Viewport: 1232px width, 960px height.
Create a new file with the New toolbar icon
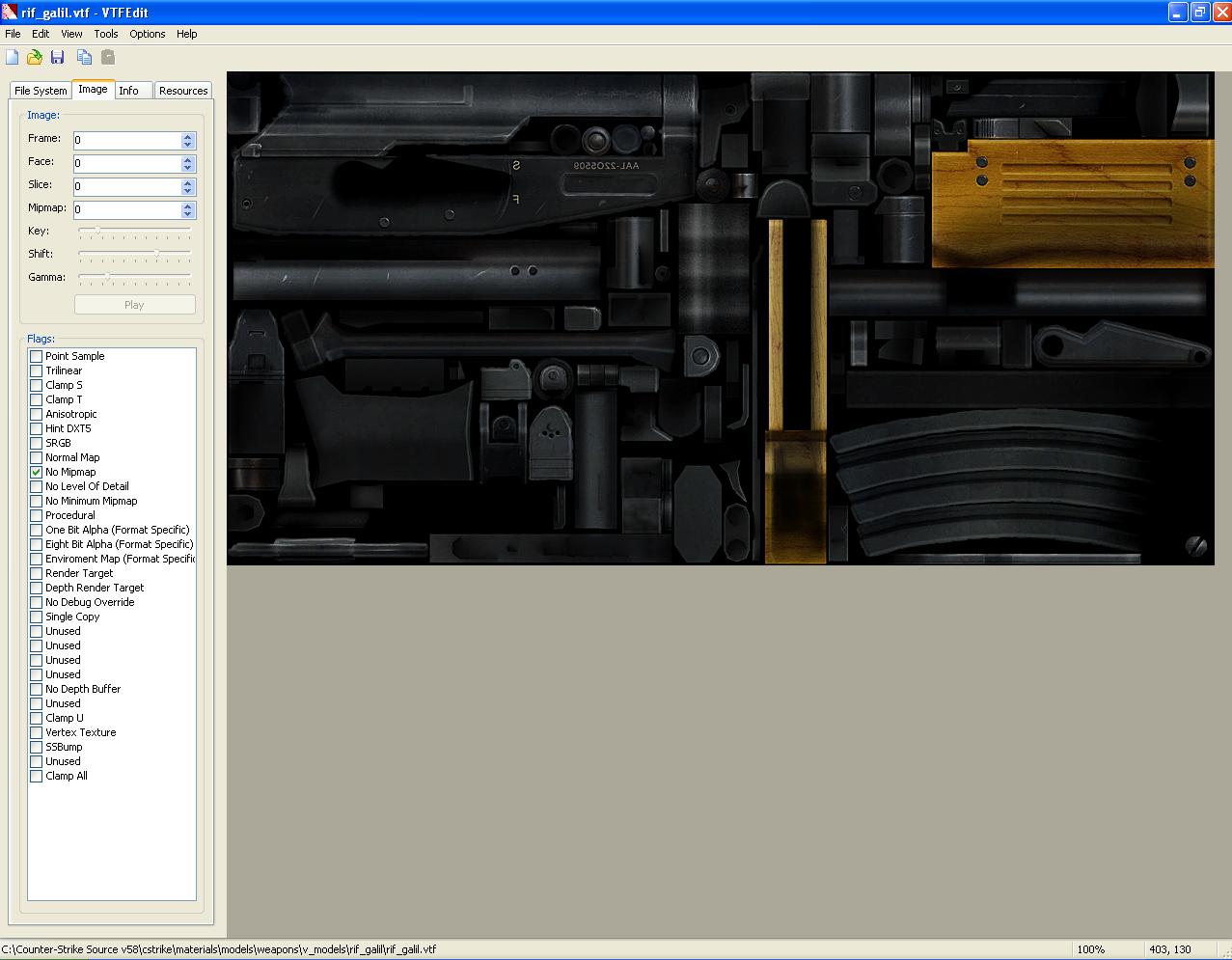pos(13,57)
